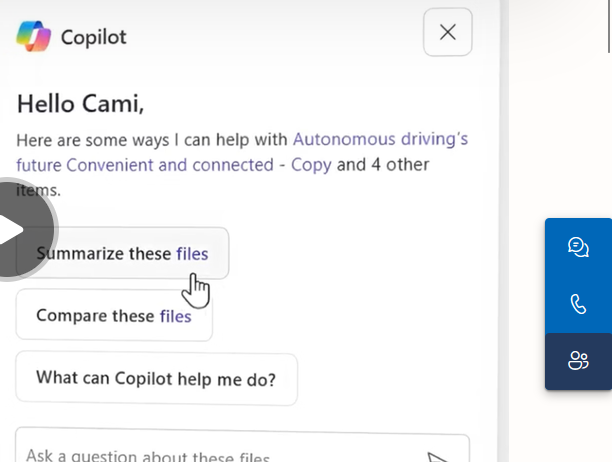This screenshot has width=612, height=462.
Task: Click the phone call icon
Action: click(x=578, y=304)
